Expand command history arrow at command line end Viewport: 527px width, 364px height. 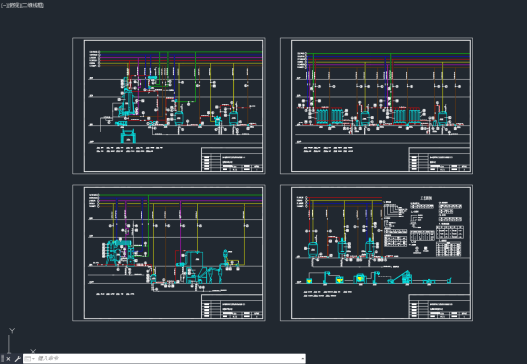coord(303,359)
